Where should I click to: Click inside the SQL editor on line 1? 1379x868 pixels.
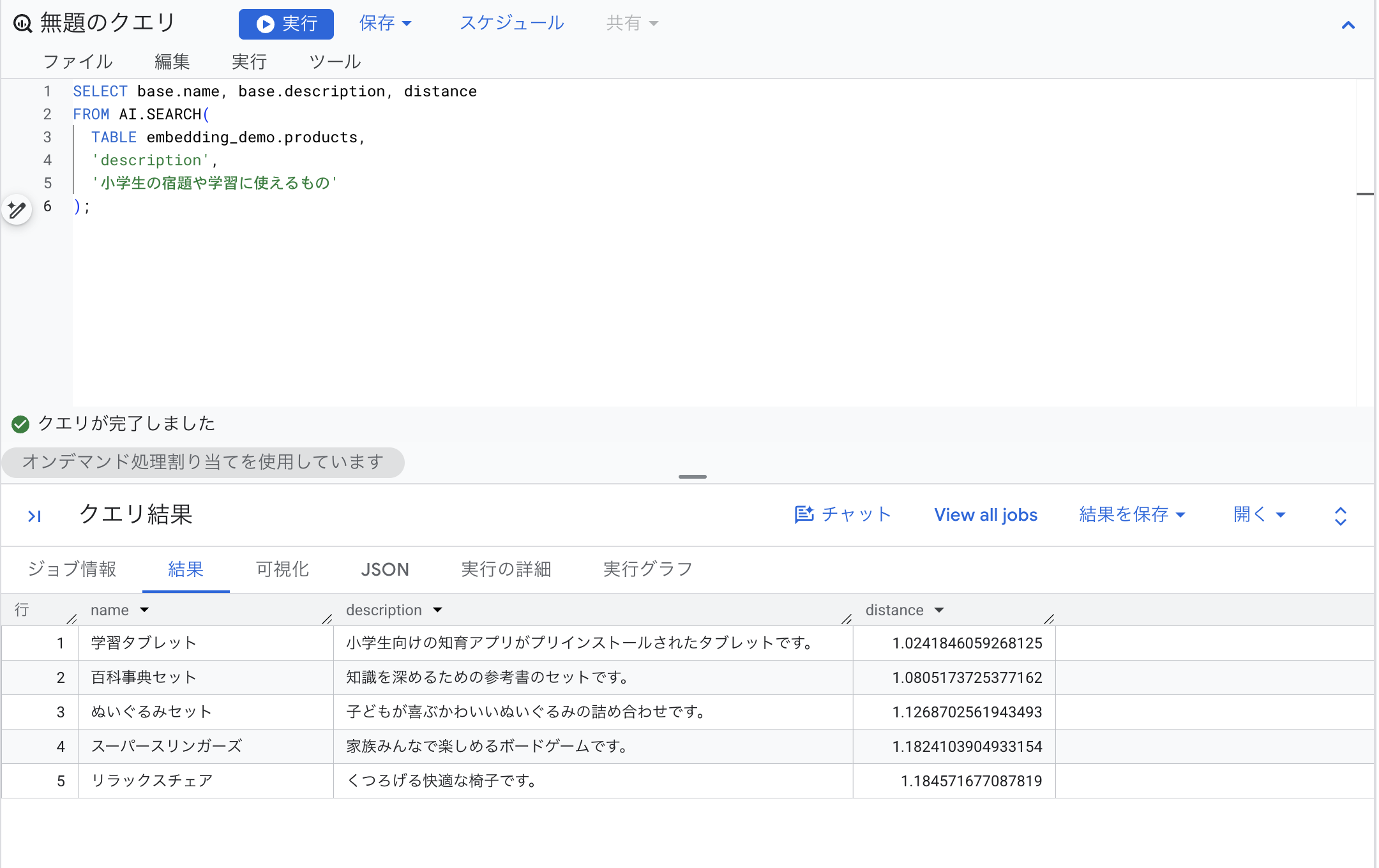(x=275, y=91)
